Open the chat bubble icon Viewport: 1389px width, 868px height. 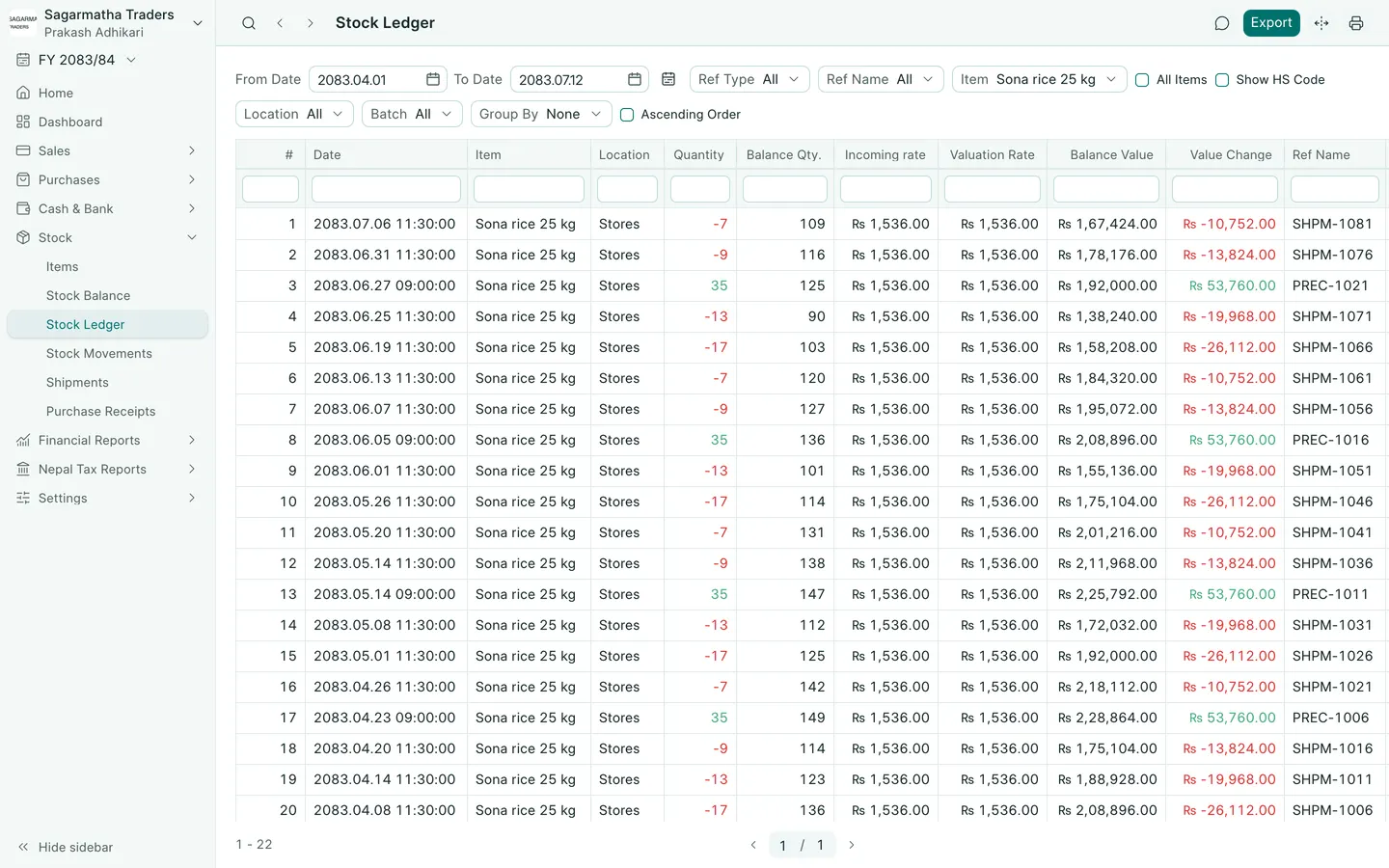point(1222,23)
